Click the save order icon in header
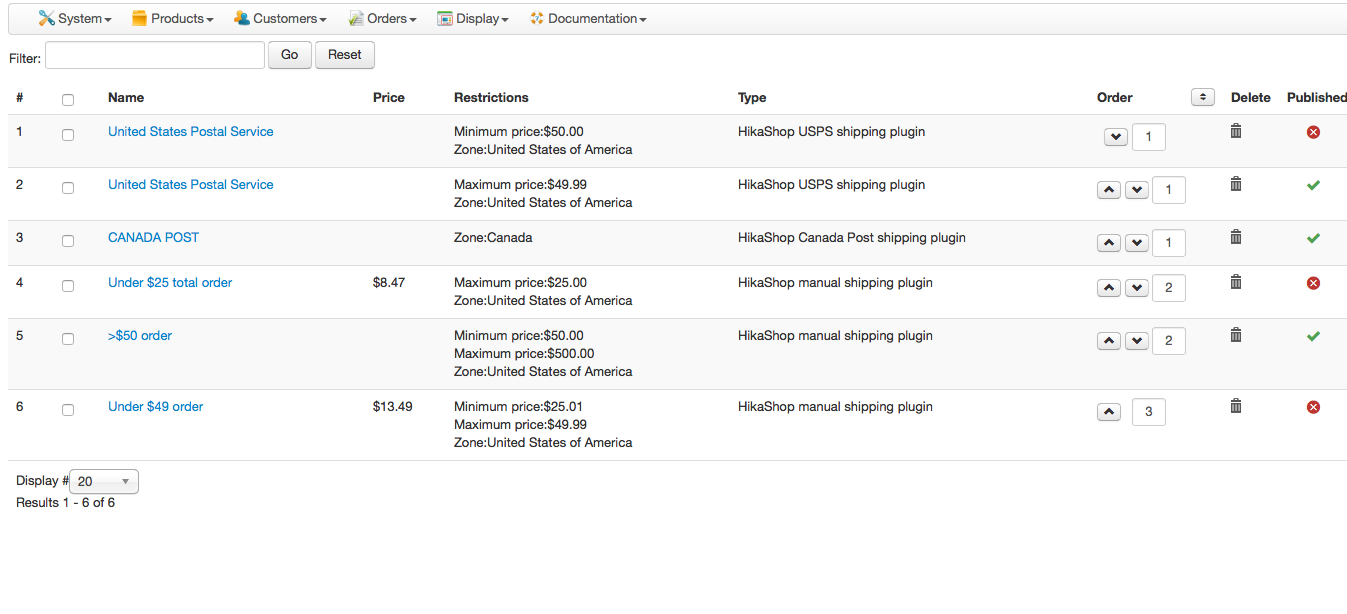Viewport: 1347px width, 614px height. tap(1203, 97)
